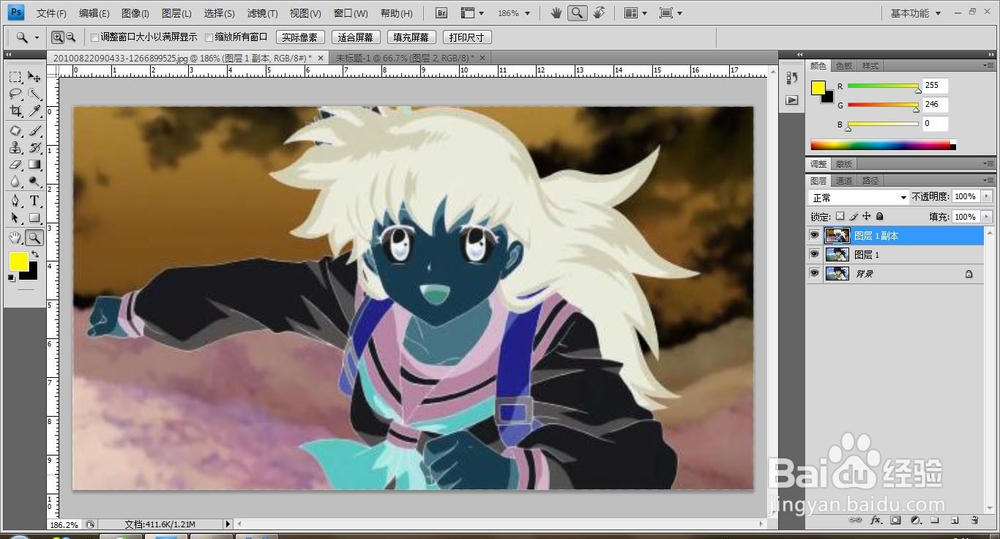
Task: Reset default foreground and background colors
Action: 11,278
